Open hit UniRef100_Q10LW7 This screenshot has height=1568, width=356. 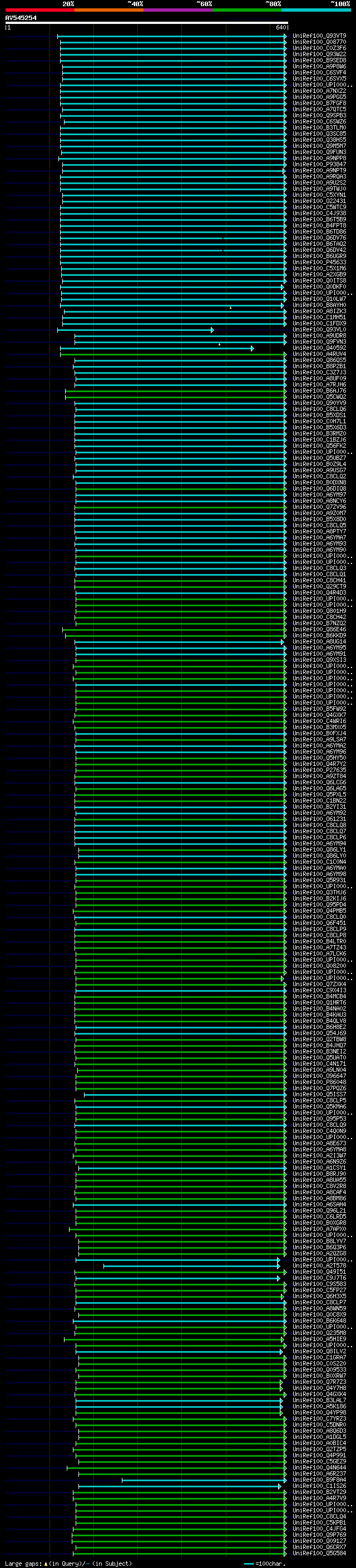point(319,299)
